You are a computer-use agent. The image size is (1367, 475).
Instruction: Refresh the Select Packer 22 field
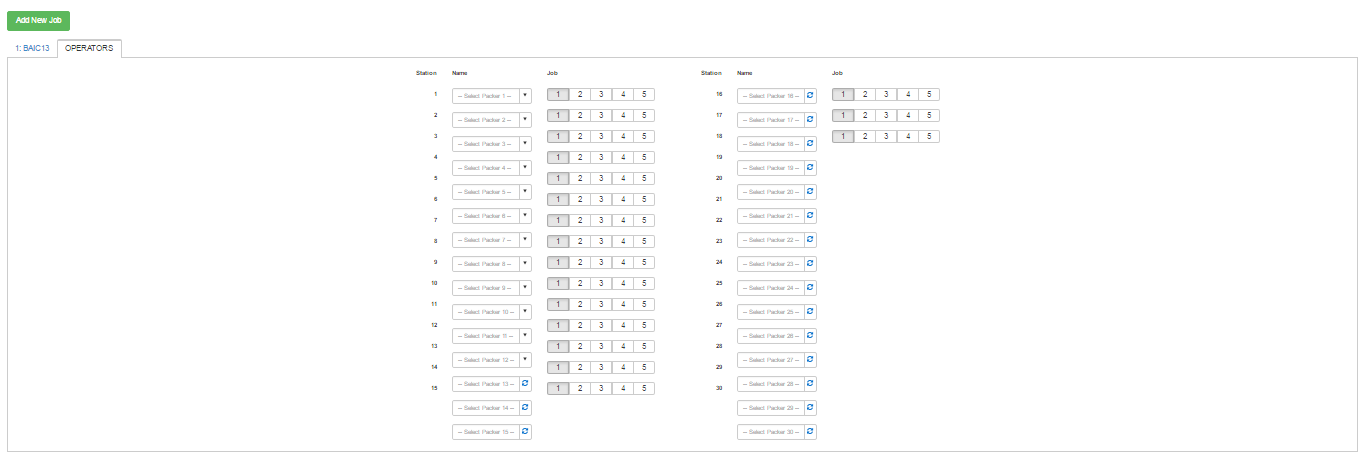[810, 240]
